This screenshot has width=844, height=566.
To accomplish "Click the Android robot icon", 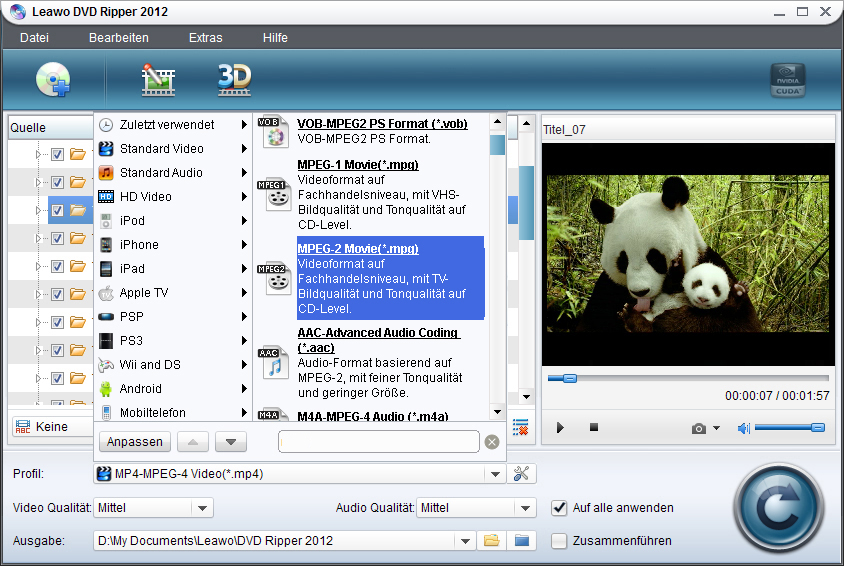I will (x=106, y=388).
